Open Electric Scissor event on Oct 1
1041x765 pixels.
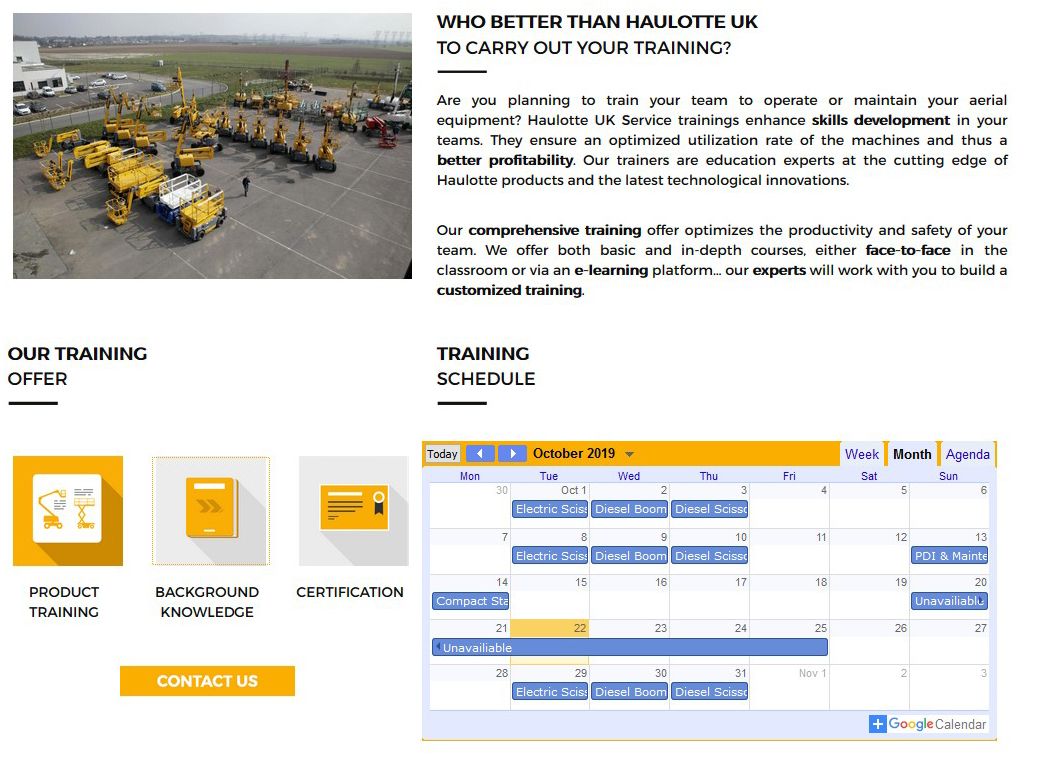[550, 509]
